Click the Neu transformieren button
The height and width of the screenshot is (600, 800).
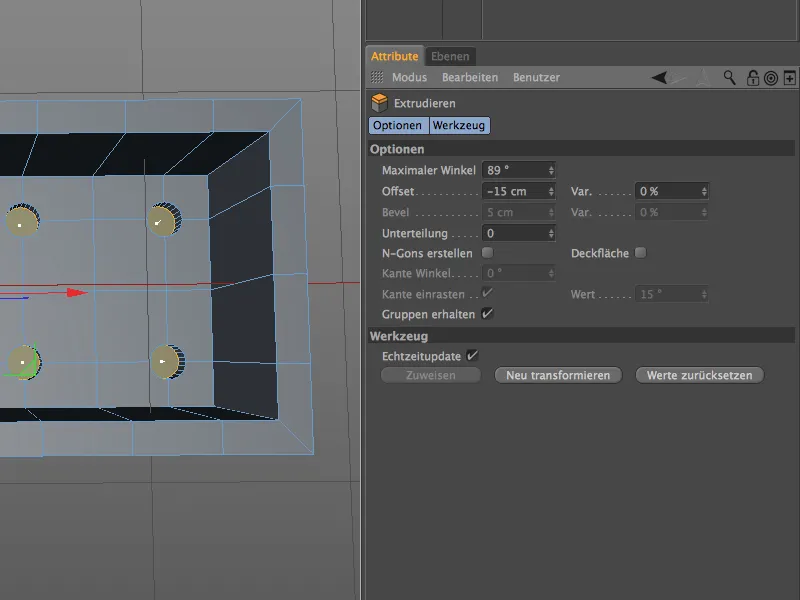click(558, 376)
